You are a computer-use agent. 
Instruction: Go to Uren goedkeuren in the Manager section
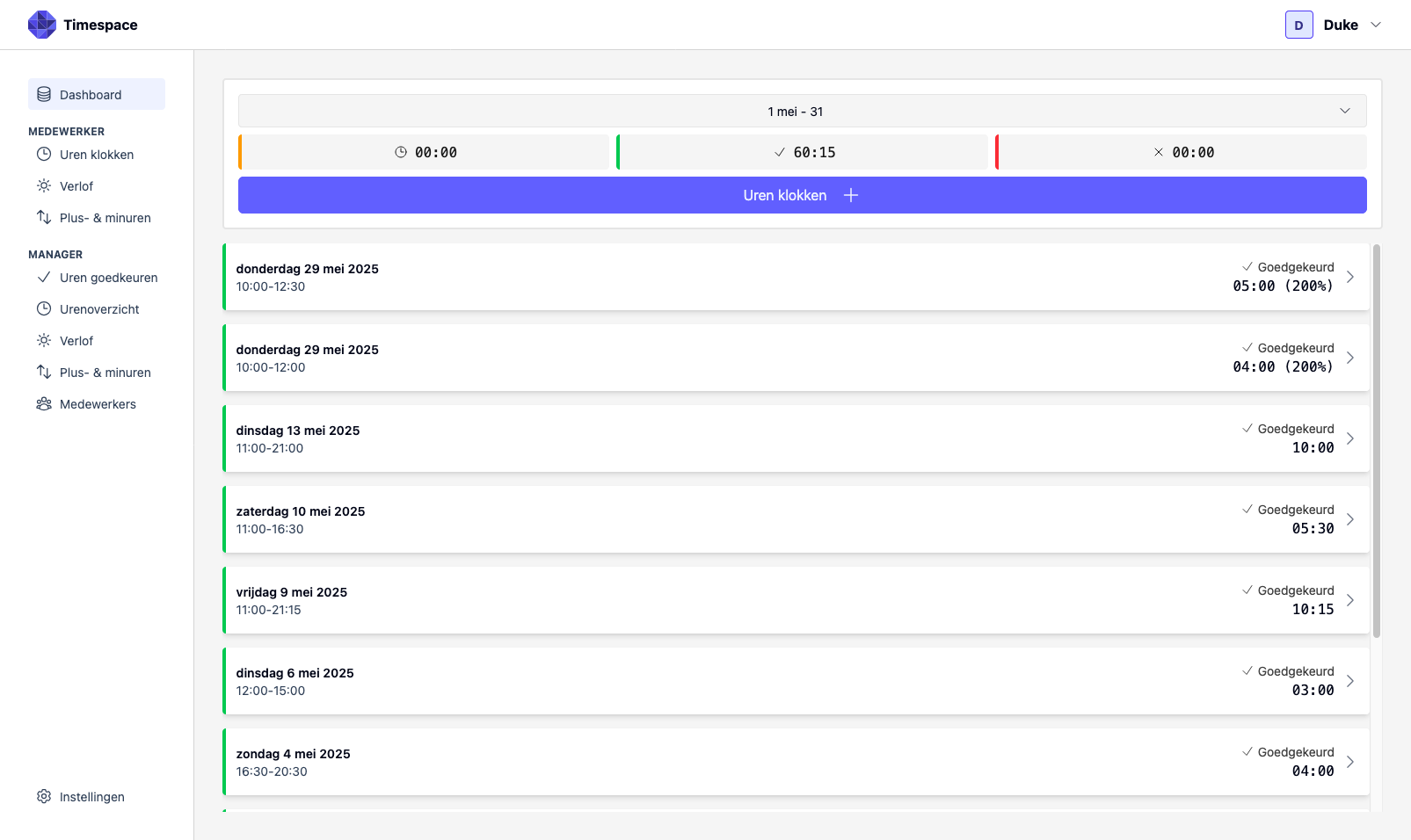point(109,277)
